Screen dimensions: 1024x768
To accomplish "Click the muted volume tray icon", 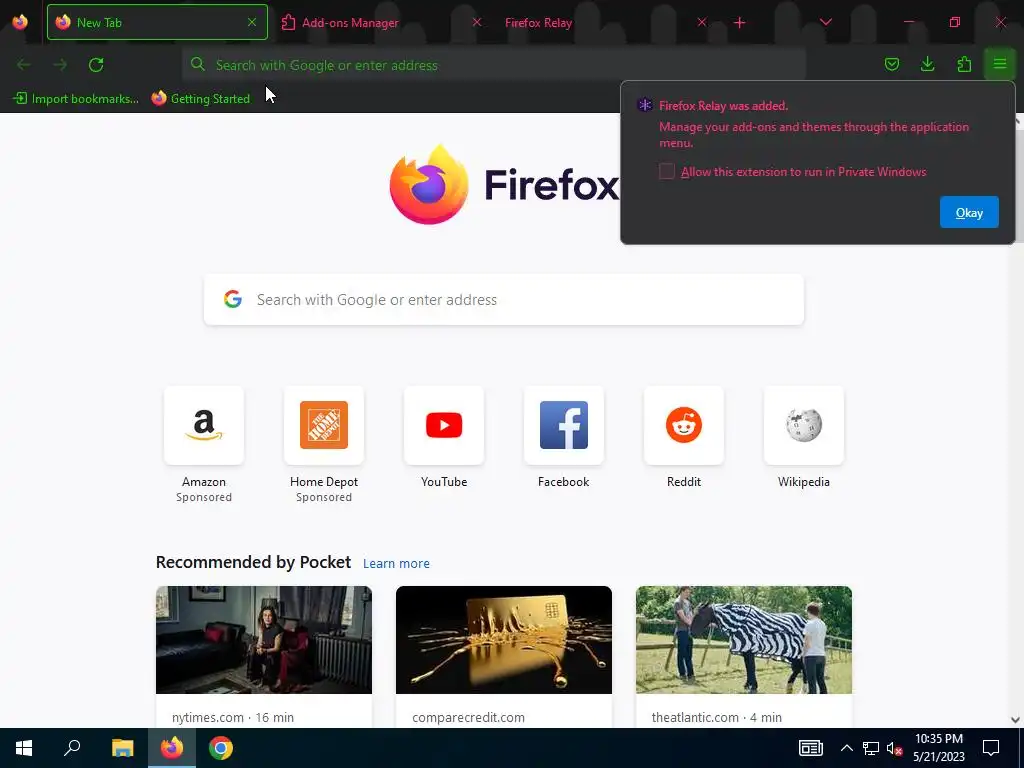I will [894, 748].
